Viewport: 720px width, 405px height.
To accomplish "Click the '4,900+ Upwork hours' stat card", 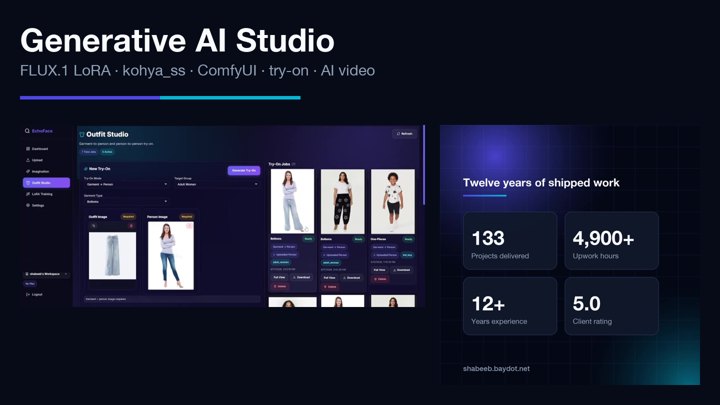I will (611, 241).
